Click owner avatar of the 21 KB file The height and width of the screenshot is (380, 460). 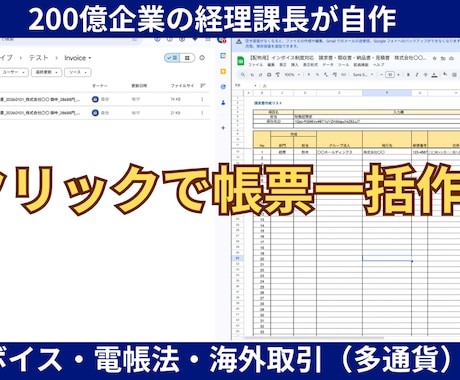pyautogui.click(x=95, y=113)
